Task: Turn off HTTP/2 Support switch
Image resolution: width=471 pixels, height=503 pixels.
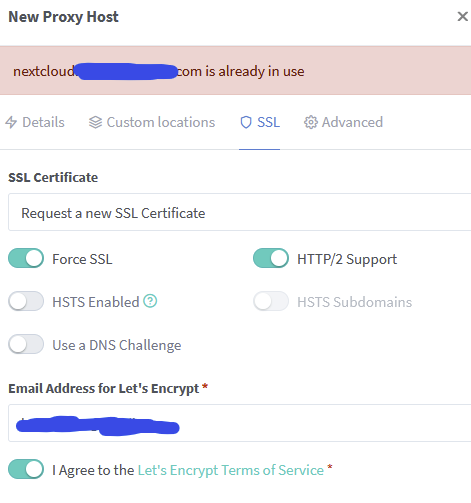Action: (271, 258)
